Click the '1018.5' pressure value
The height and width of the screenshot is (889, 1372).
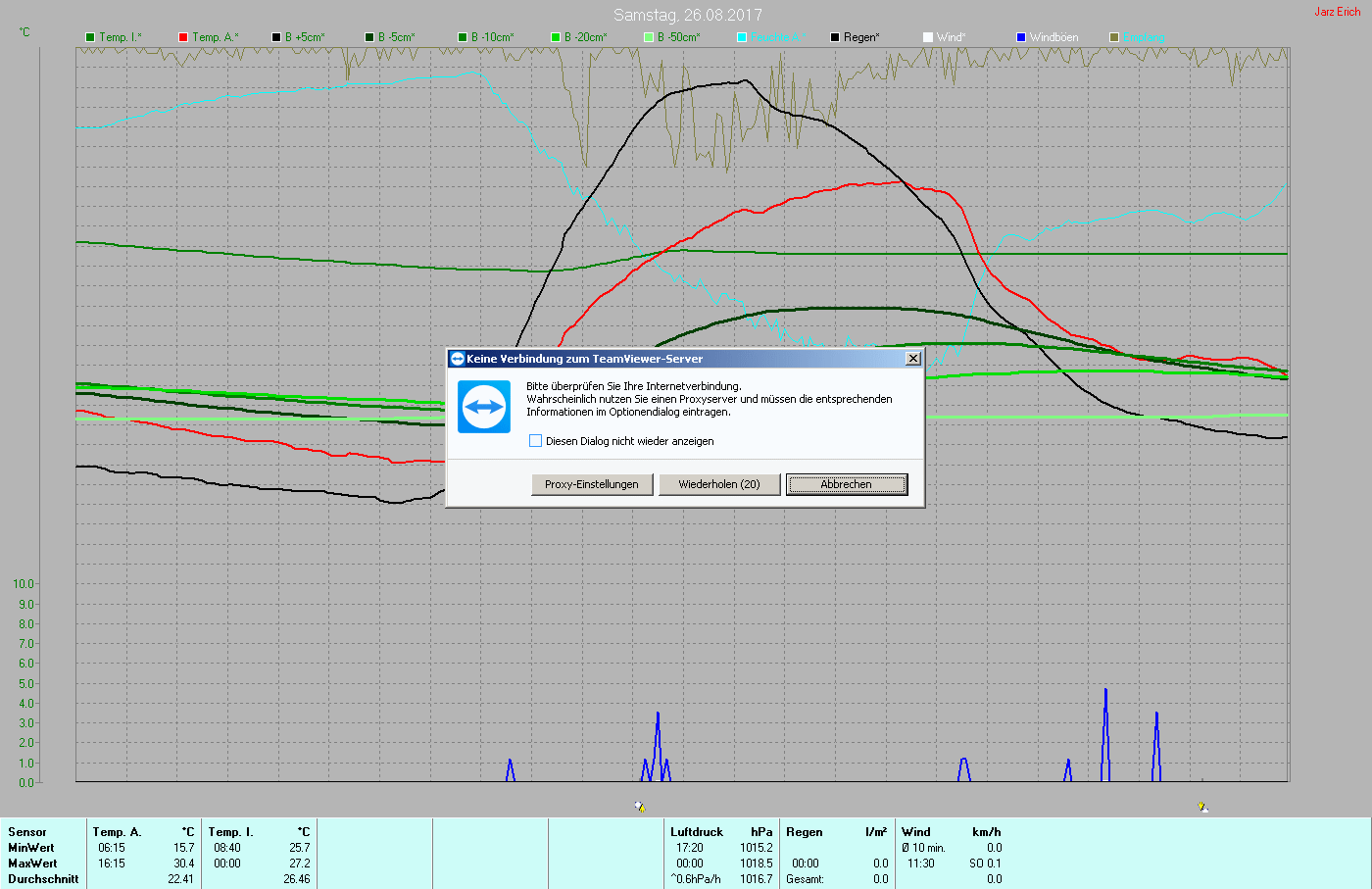tap(757, 864)
